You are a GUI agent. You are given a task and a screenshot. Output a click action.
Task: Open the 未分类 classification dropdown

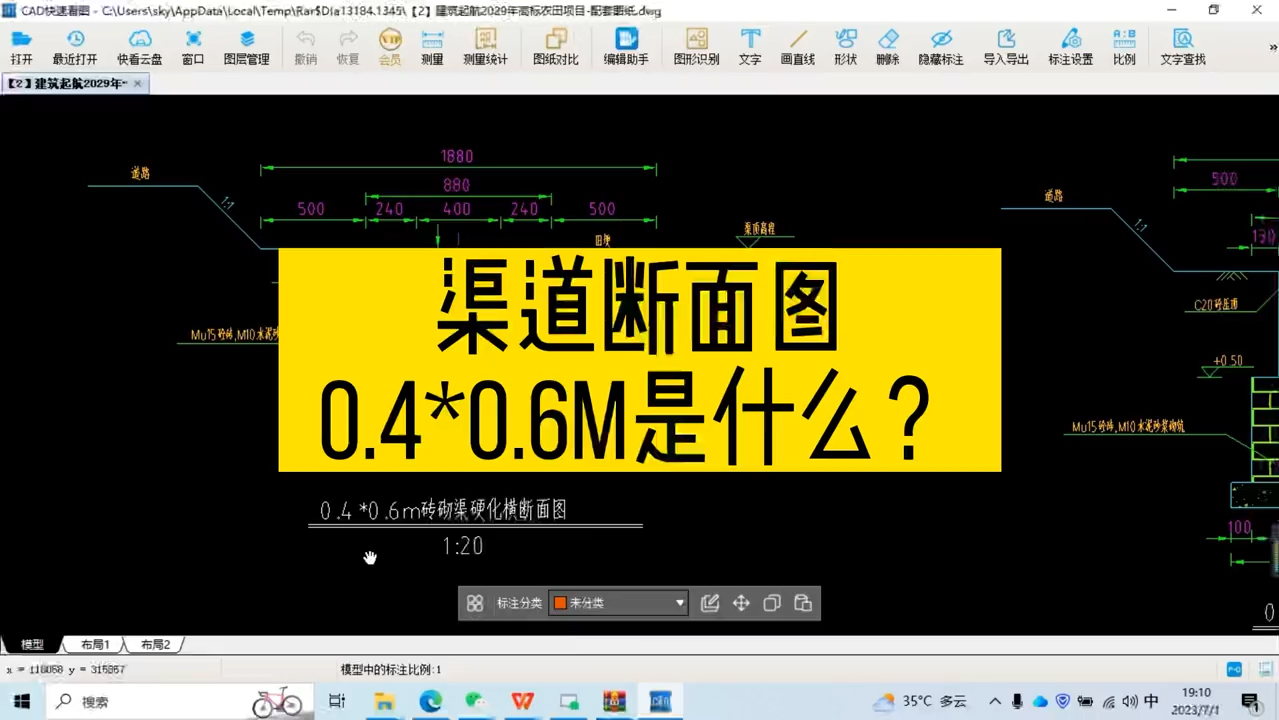coord(679,602)
